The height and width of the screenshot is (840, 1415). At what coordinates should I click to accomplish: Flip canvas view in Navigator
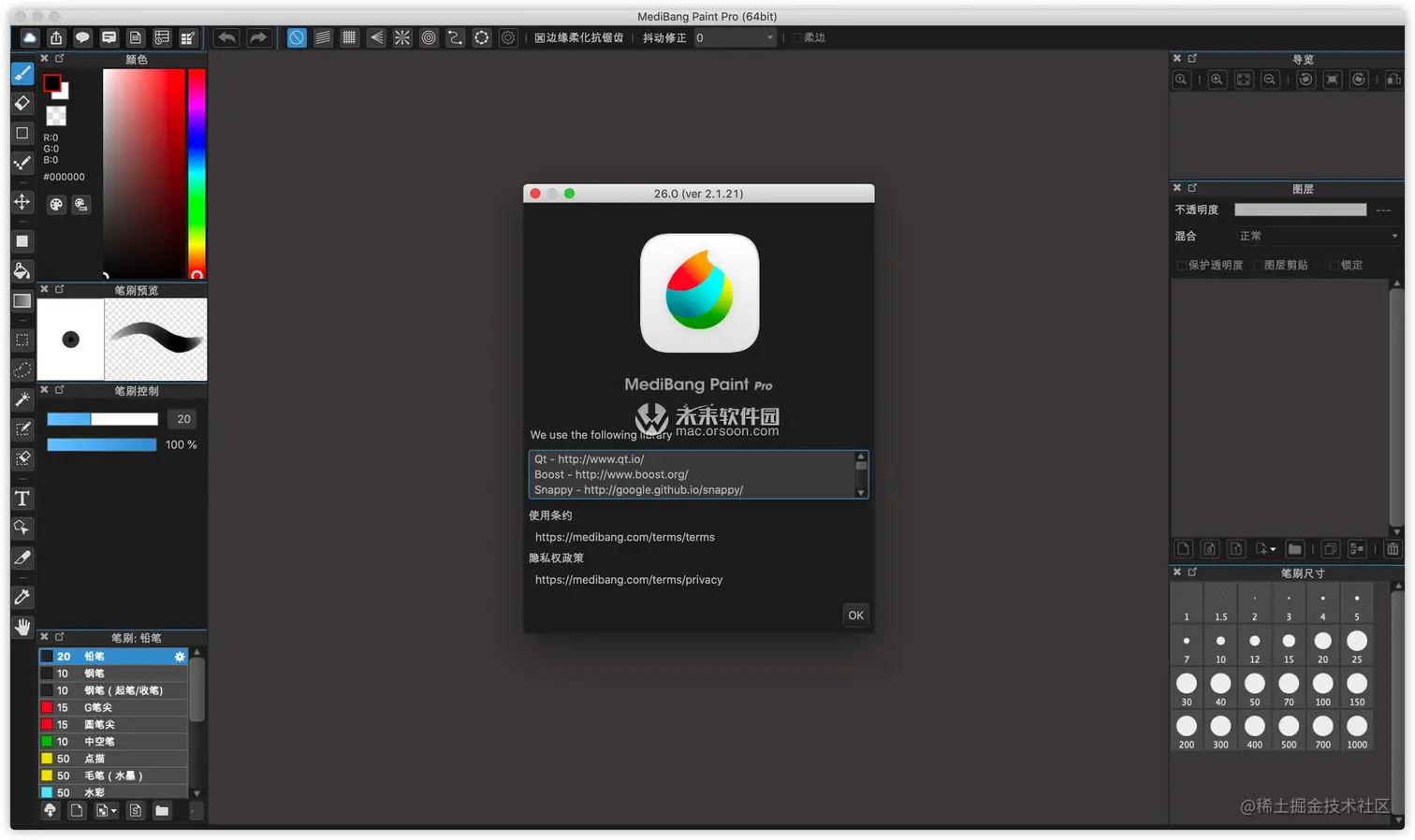coord(1394,80)
